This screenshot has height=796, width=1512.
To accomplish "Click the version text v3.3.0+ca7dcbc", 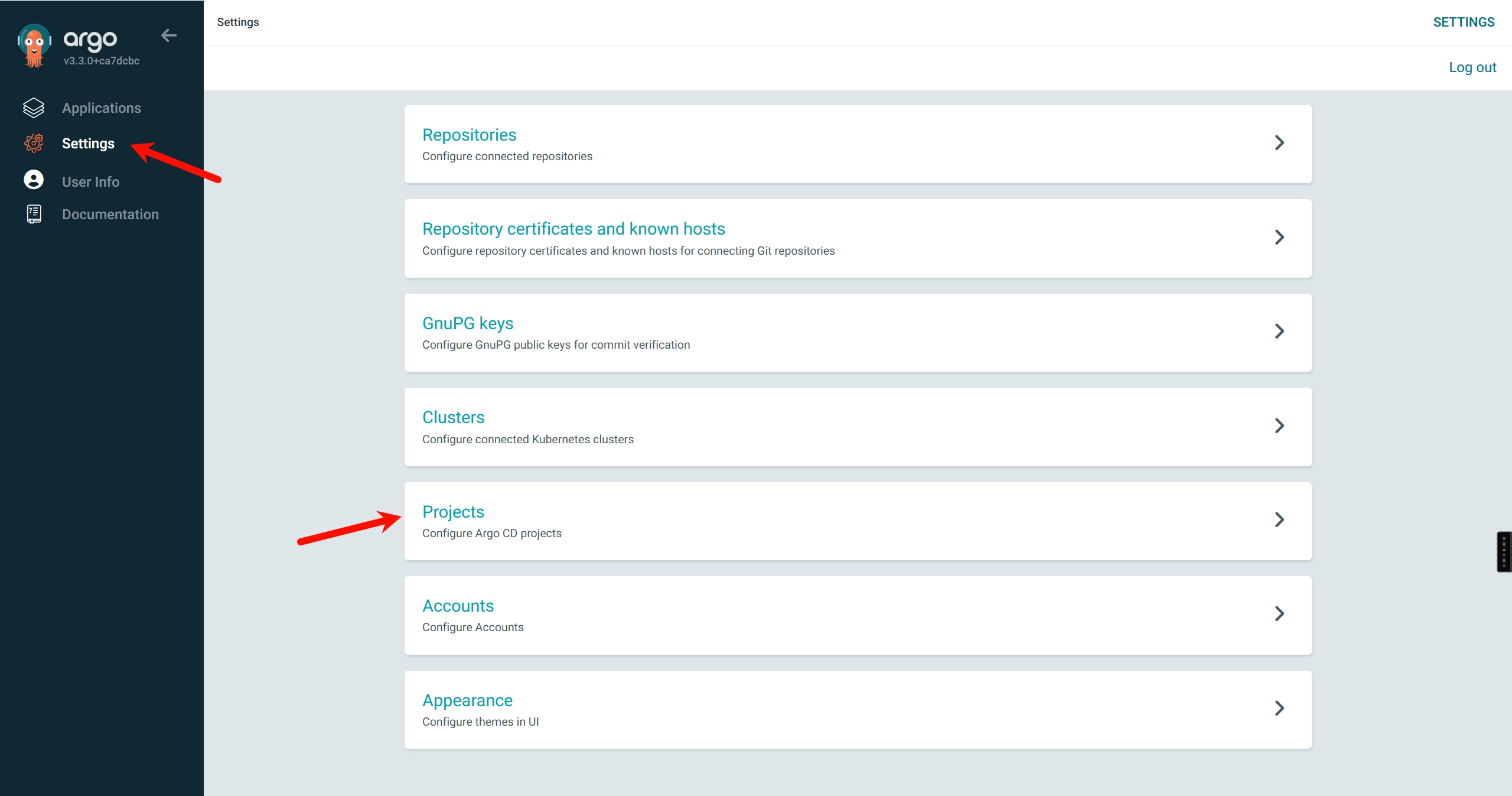I will coord(102,61).
